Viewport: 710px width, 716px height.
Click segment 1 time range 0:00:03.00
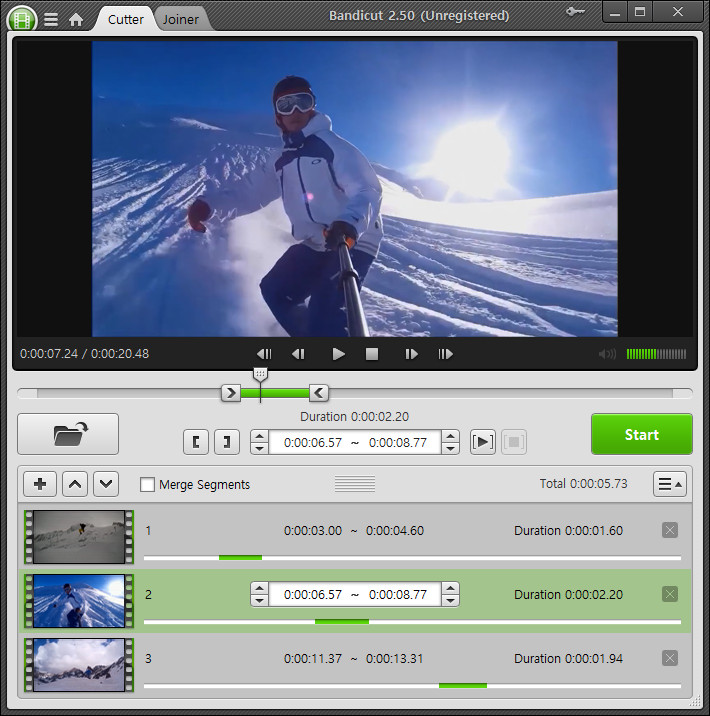[313, 531]
